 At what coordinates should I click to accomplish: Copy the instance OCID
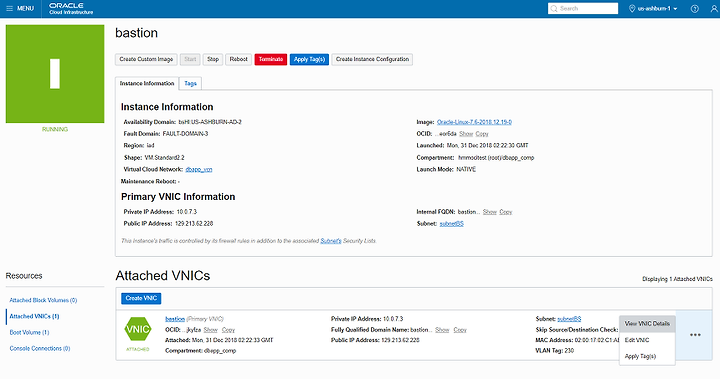pos(482,134)
